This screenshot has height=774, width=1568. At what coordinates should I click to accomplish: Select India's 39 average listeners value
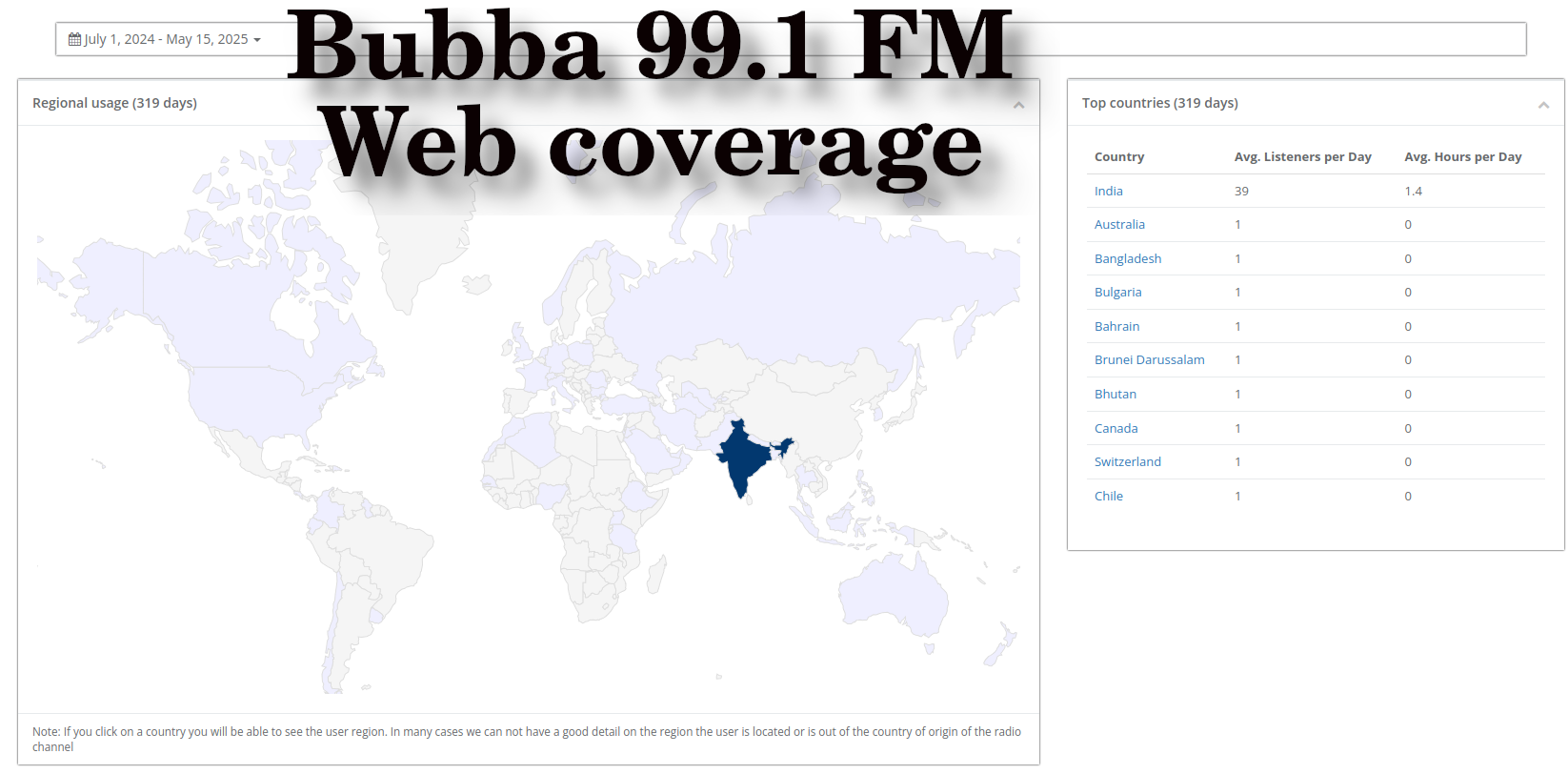point(1241,192)
